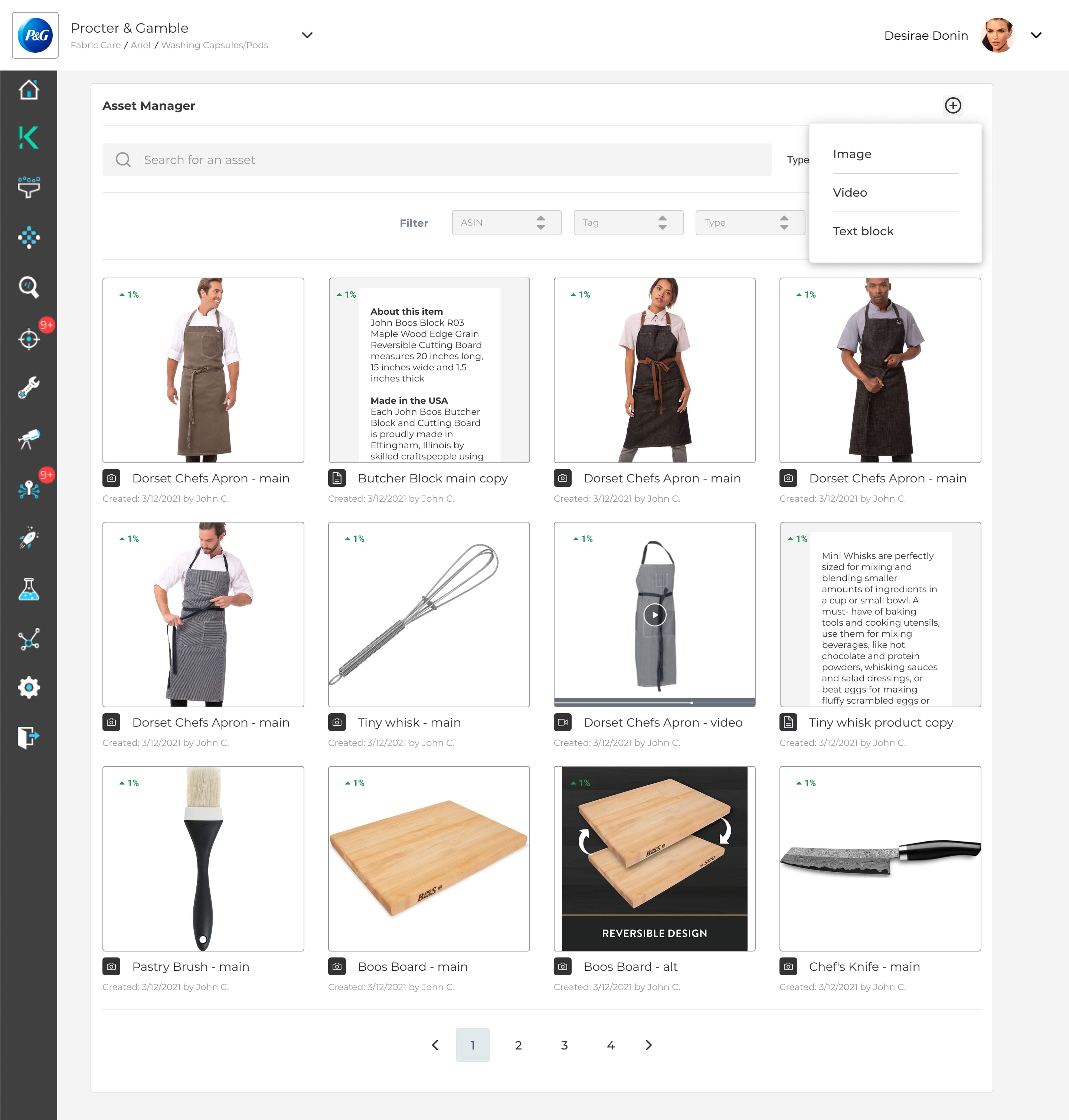Click the lab flask icon in the sidebar
Screen dimensions: 1069x1120
pos(29,589)
